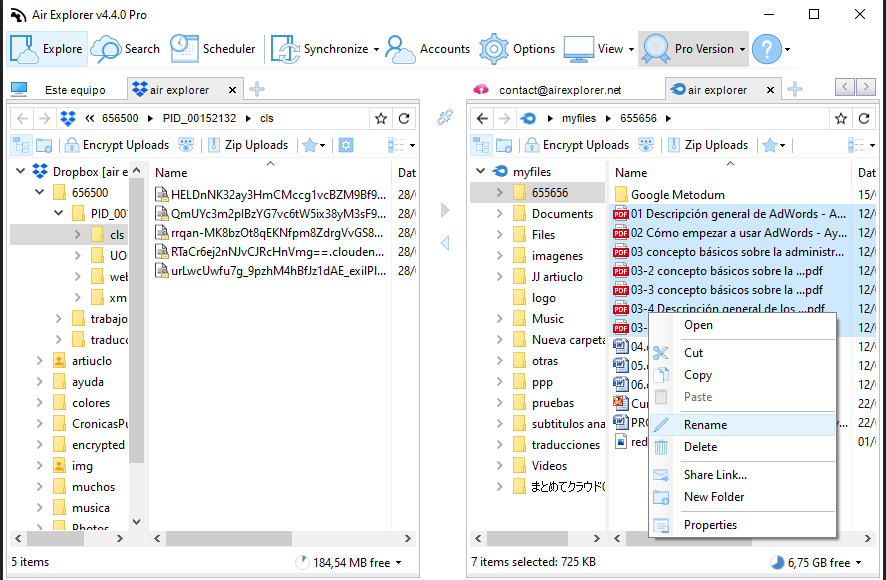Create a new folder from the Dropbox pane toolbar icon
This screenshot has height=580, width=886.
click(x=44, y=145)
